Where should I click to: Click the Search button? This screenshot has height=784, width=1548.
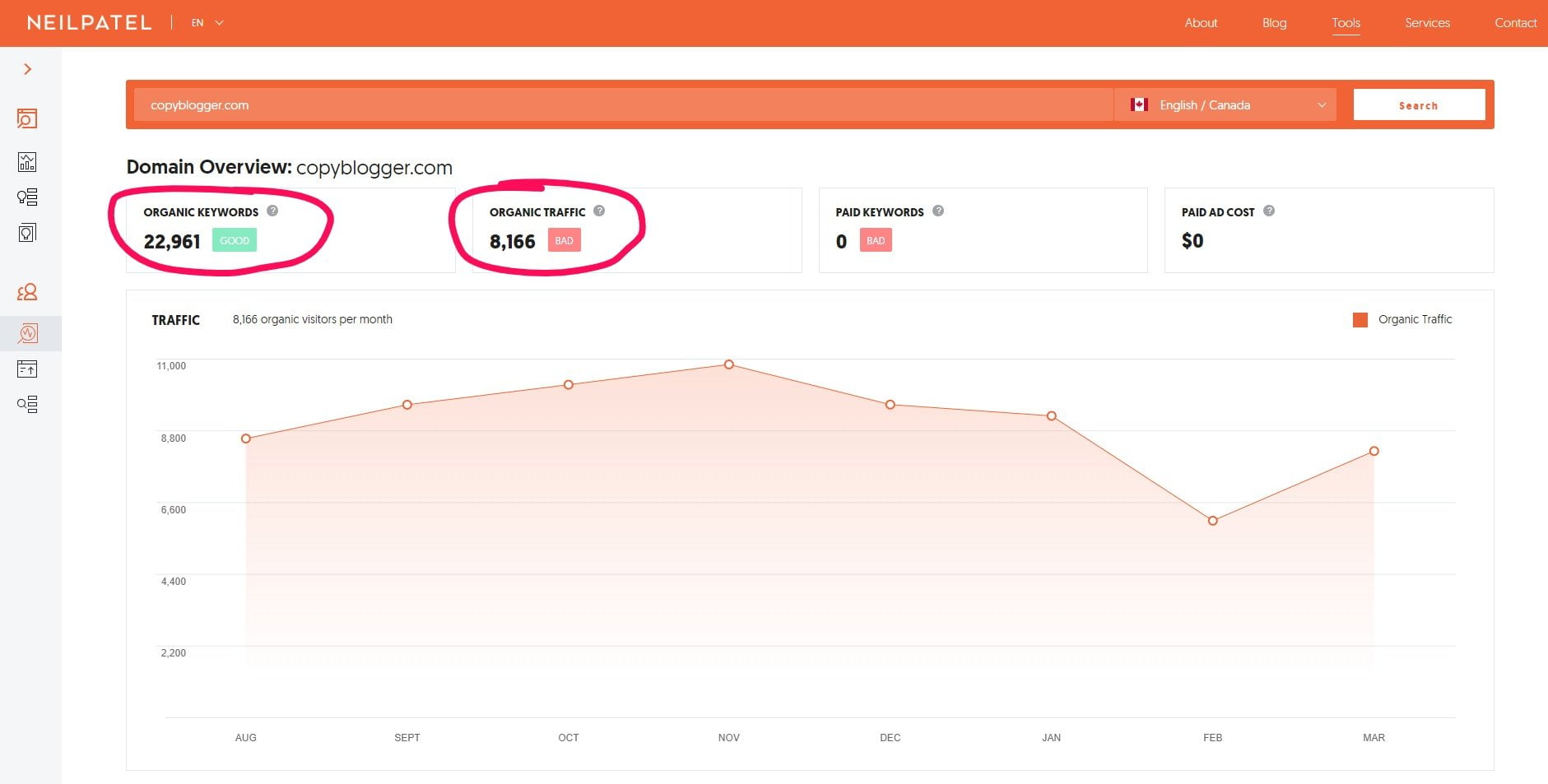pos(1419,105)
